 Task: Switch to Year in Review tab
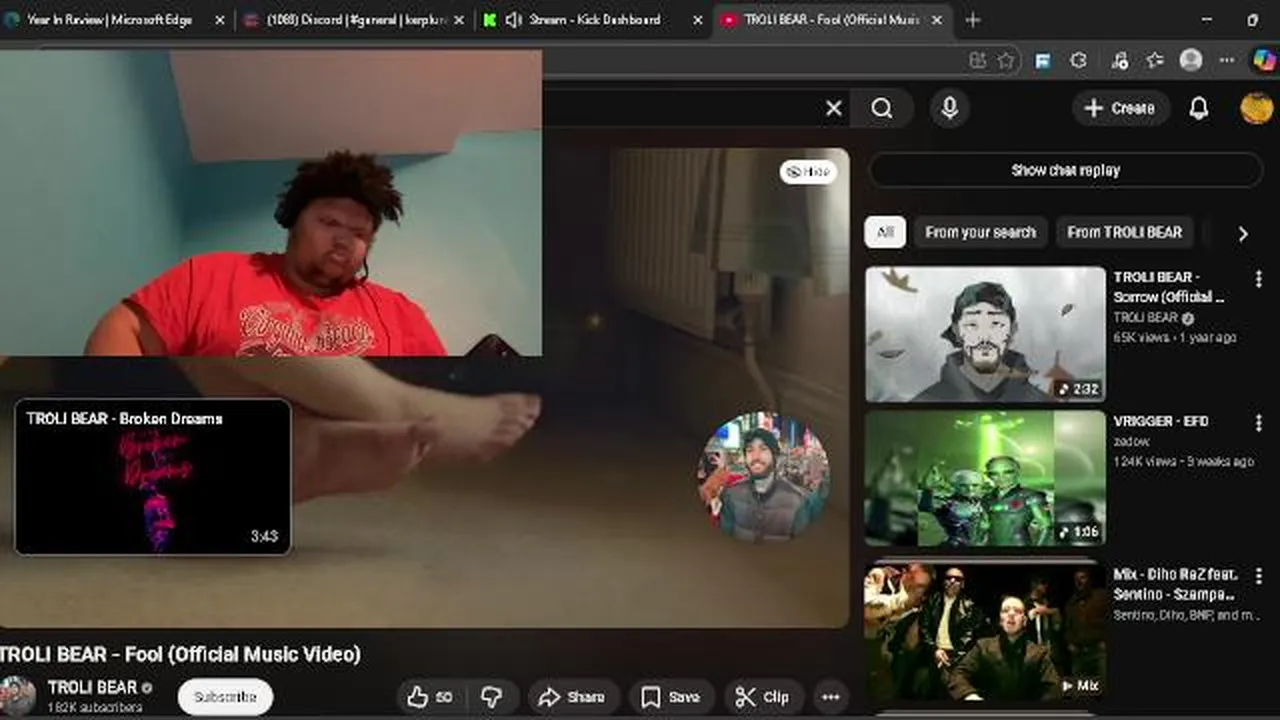coord(108,20)
